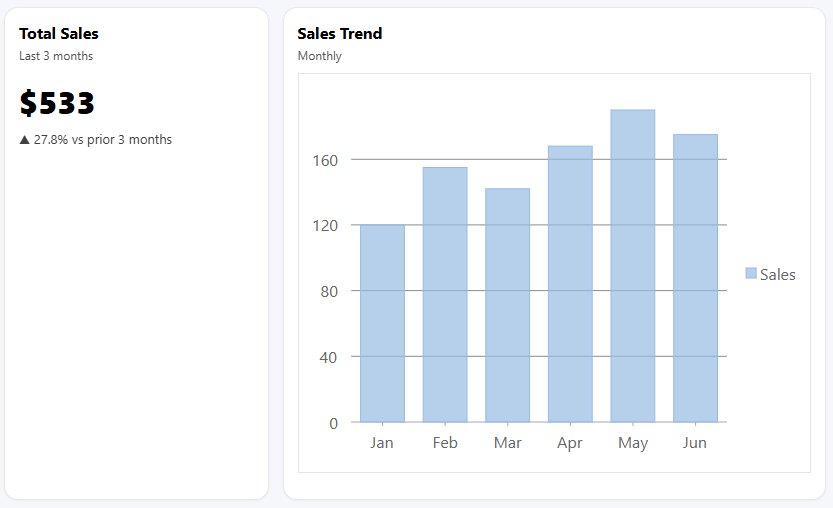The width and height of the screenshot is (833, 508).
Task: Click the $533 total sales value
Action: point(57,103)
